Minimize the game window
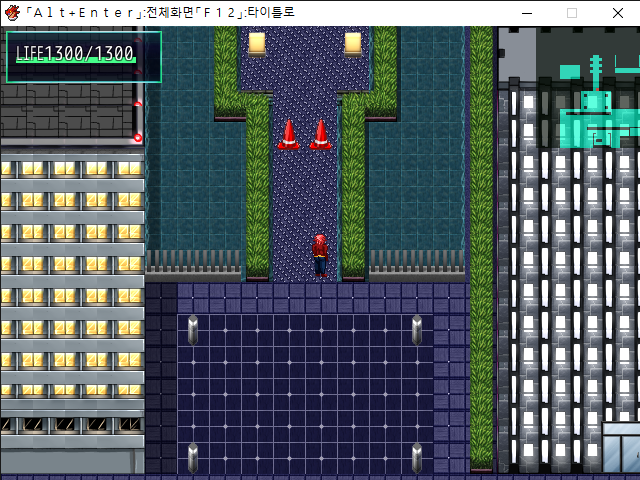 click(x=527, y=13)
